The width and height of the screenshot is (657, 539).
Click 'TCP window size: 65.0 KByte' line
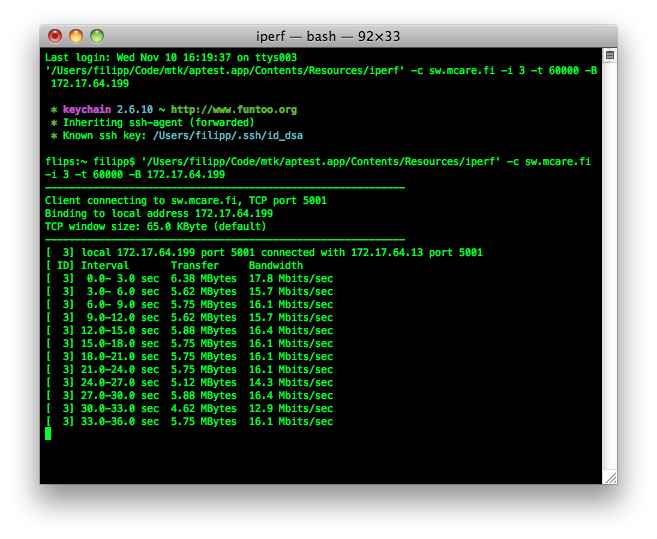155,227
